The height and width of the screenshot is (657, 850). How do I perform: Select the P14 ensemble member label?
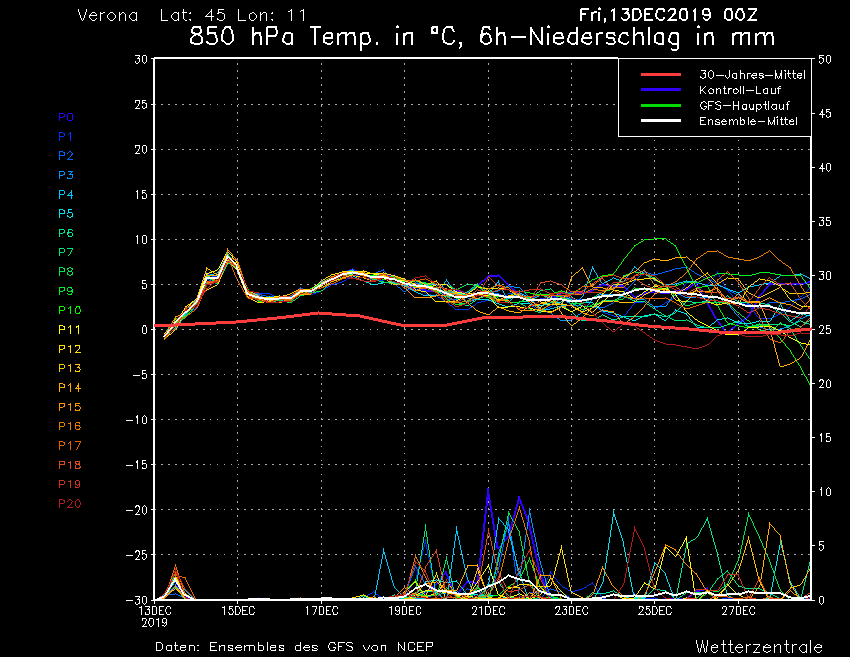coord(69,388)
